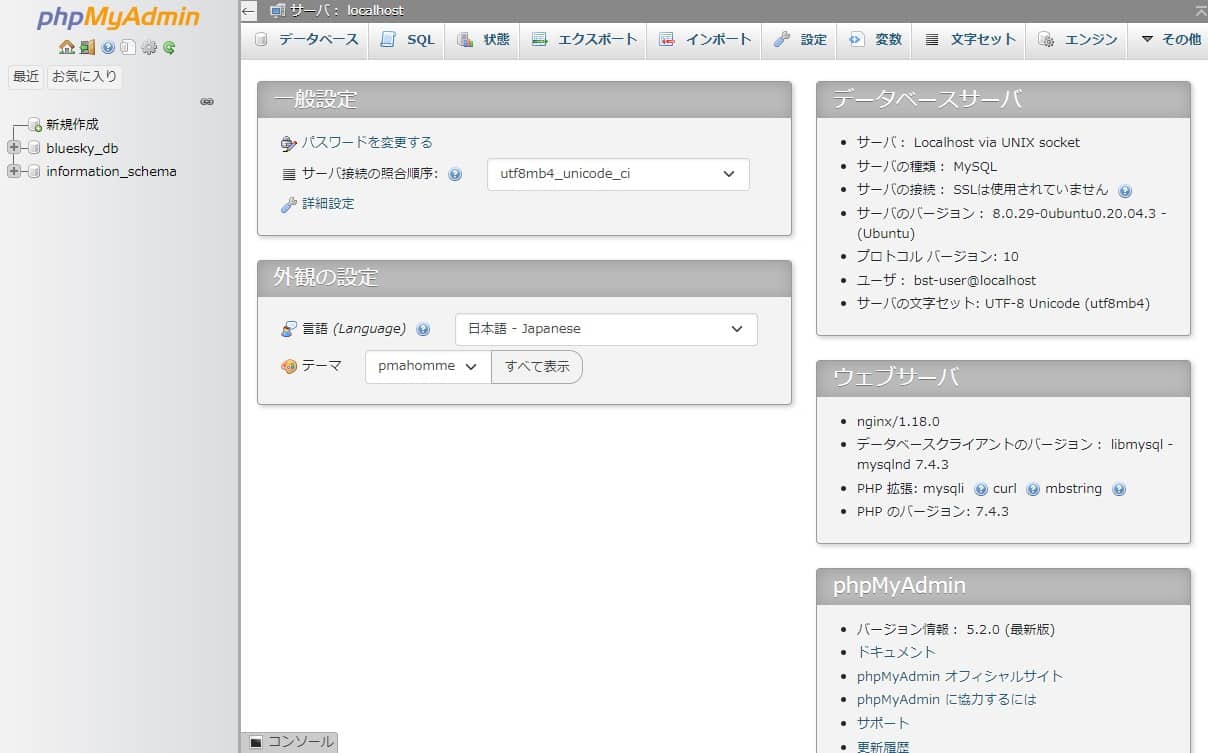Open the エクスポート export tab
This screenshot has height=753, width=1208.
[584, 40]
